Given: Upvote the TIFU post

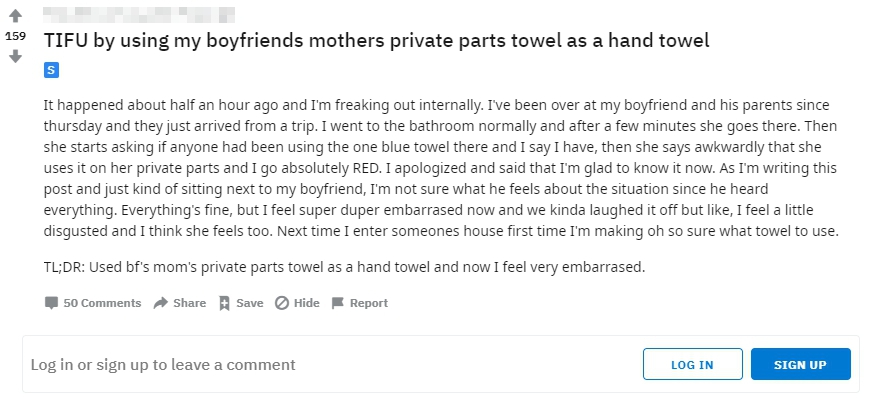Looking at the screenshot, I should point(15,17).
